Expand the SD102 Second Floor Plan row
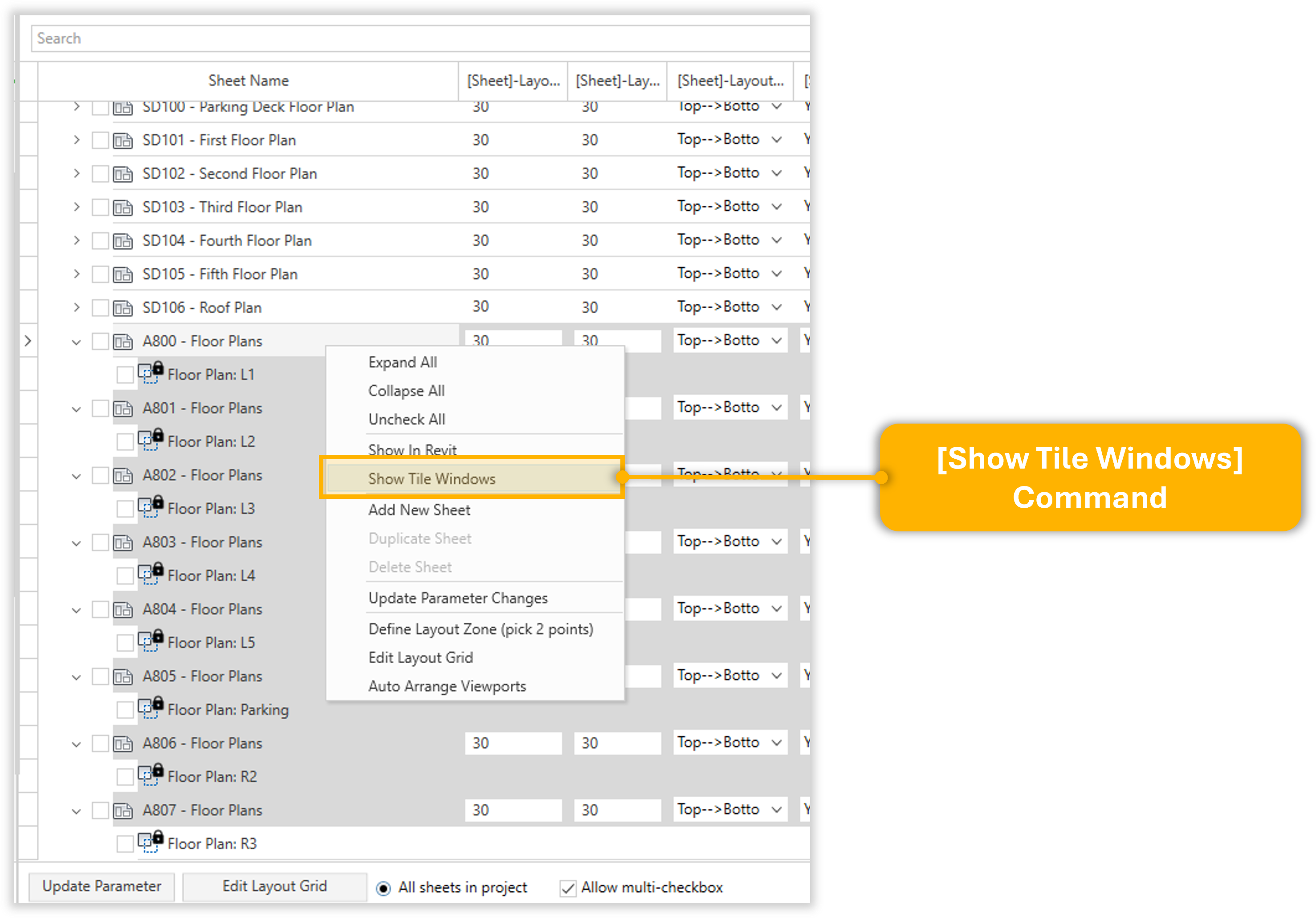 [76, 173]
